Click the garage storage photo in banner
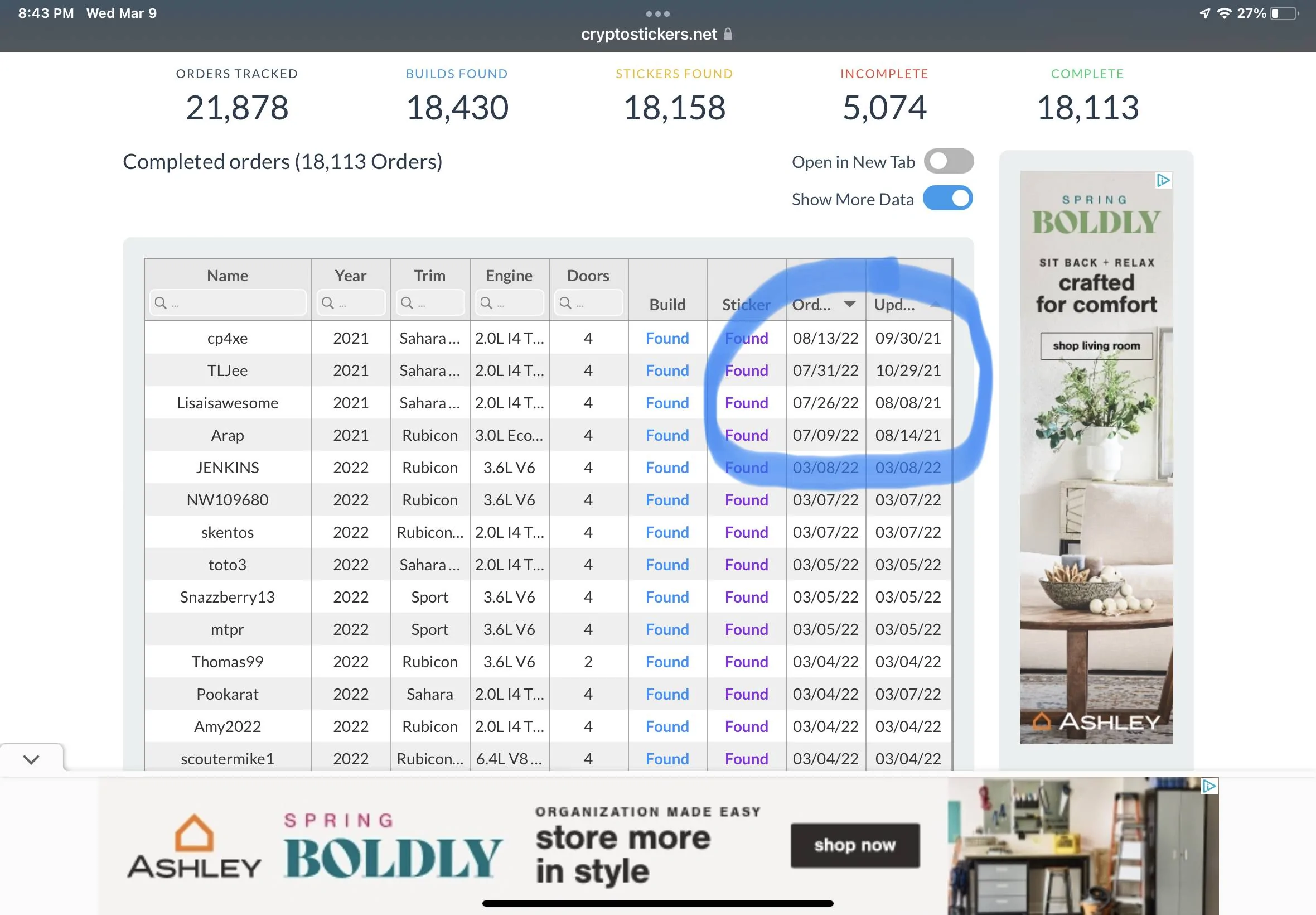The width and height of the screenshot is (1316, 915). pos(1083,846)
